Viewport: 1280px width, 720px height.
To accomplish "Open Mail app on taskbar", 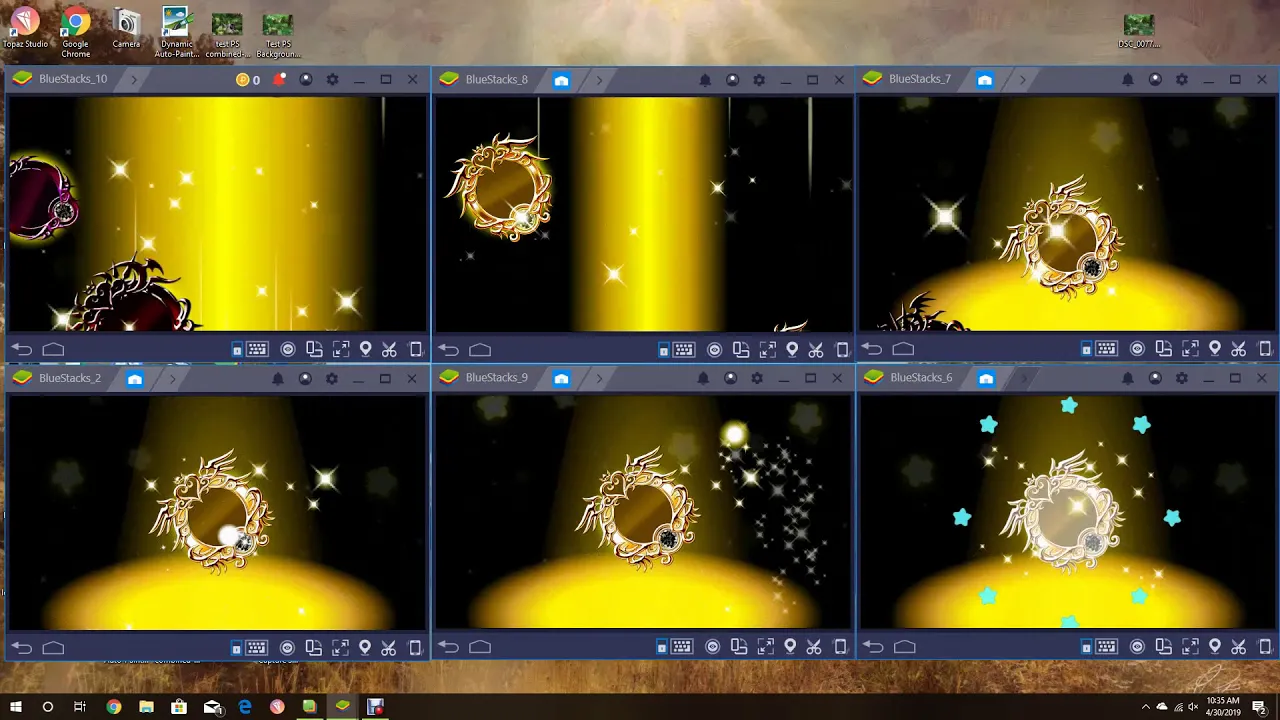I will click(x=212, y=706).
